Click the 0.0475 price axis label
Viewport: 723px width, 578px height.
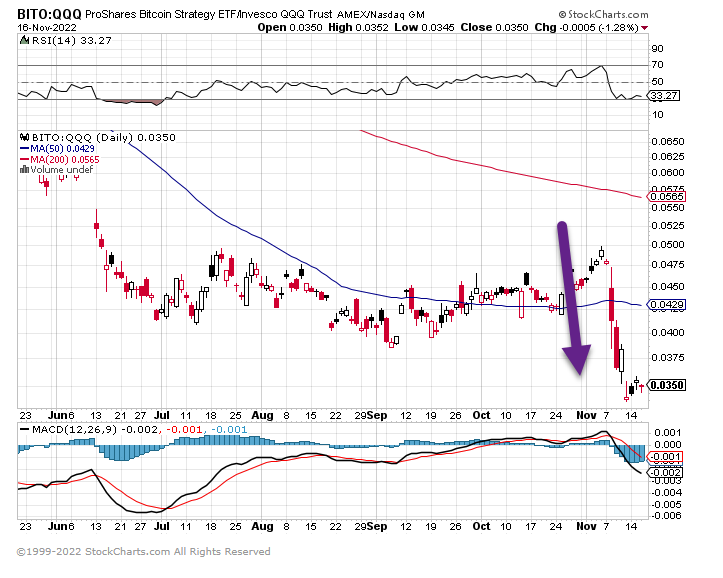pos(668,265)
